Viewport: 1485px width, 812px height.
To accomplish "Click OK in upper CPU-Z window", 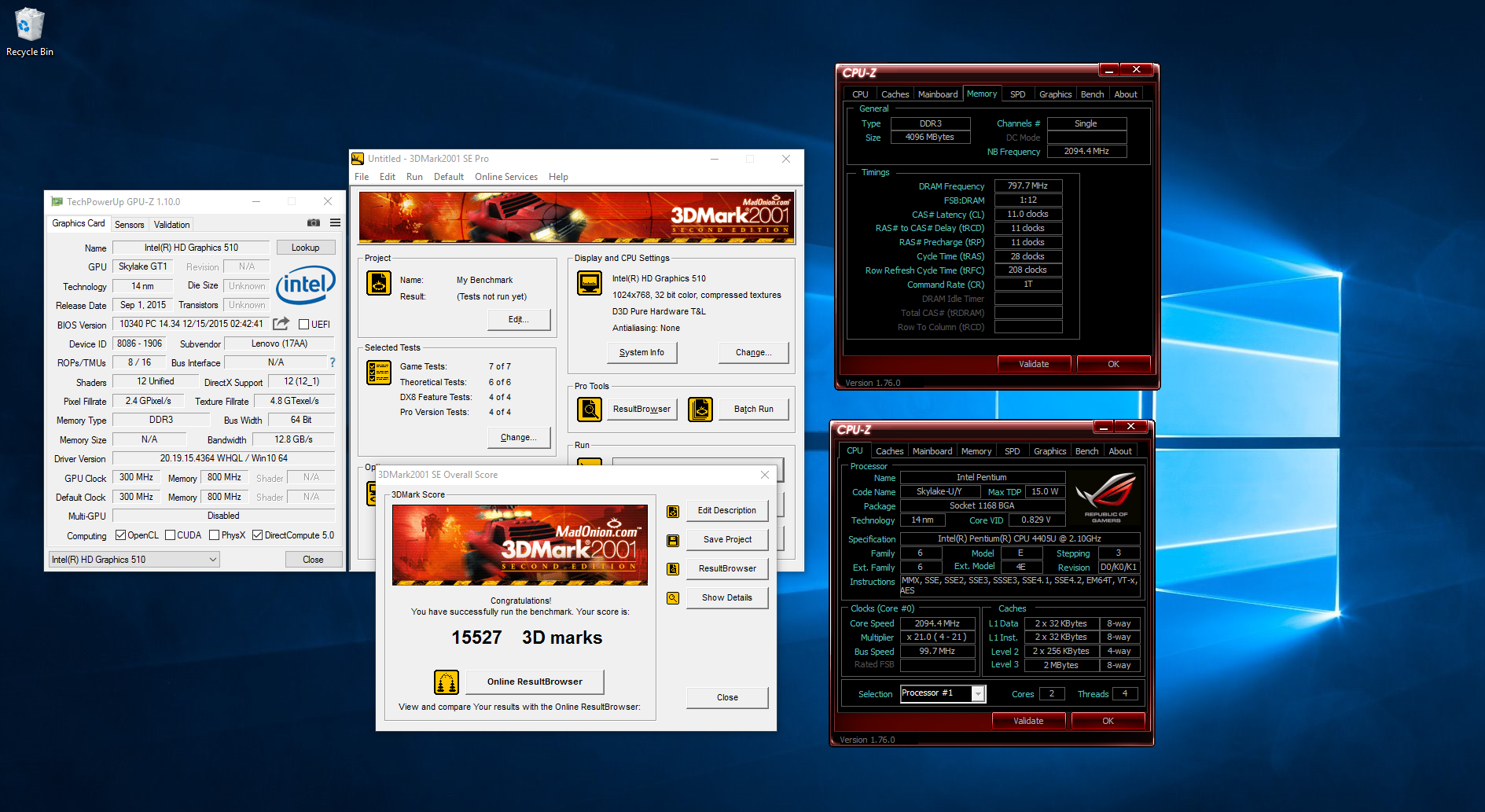I will (1113, 364).
